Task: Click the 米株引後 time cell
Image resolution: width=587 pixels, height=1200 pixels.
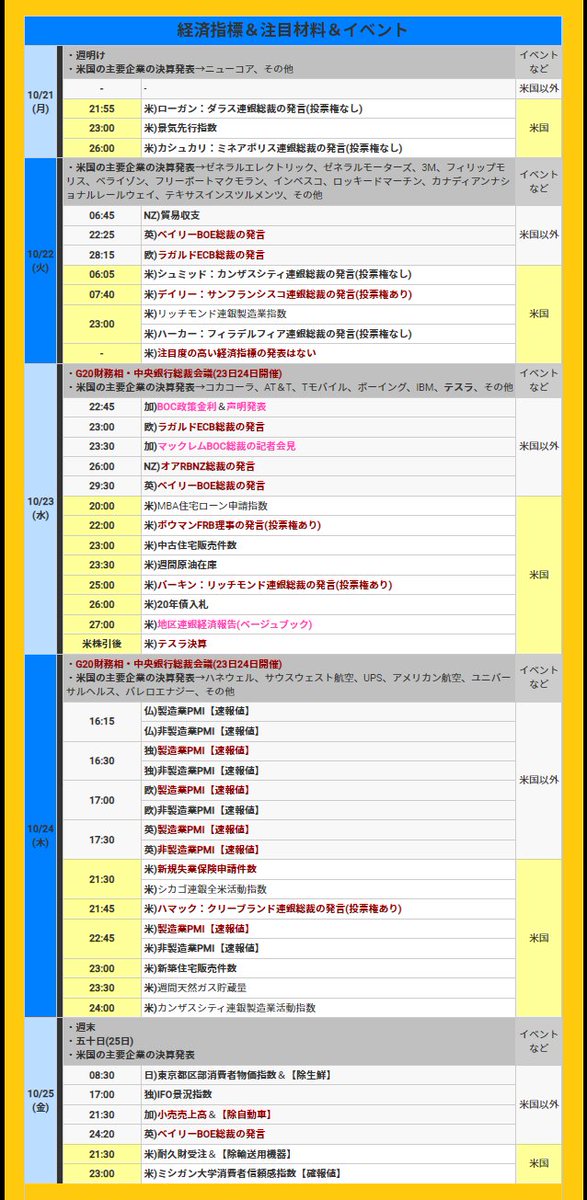Action: coord(101,644)
